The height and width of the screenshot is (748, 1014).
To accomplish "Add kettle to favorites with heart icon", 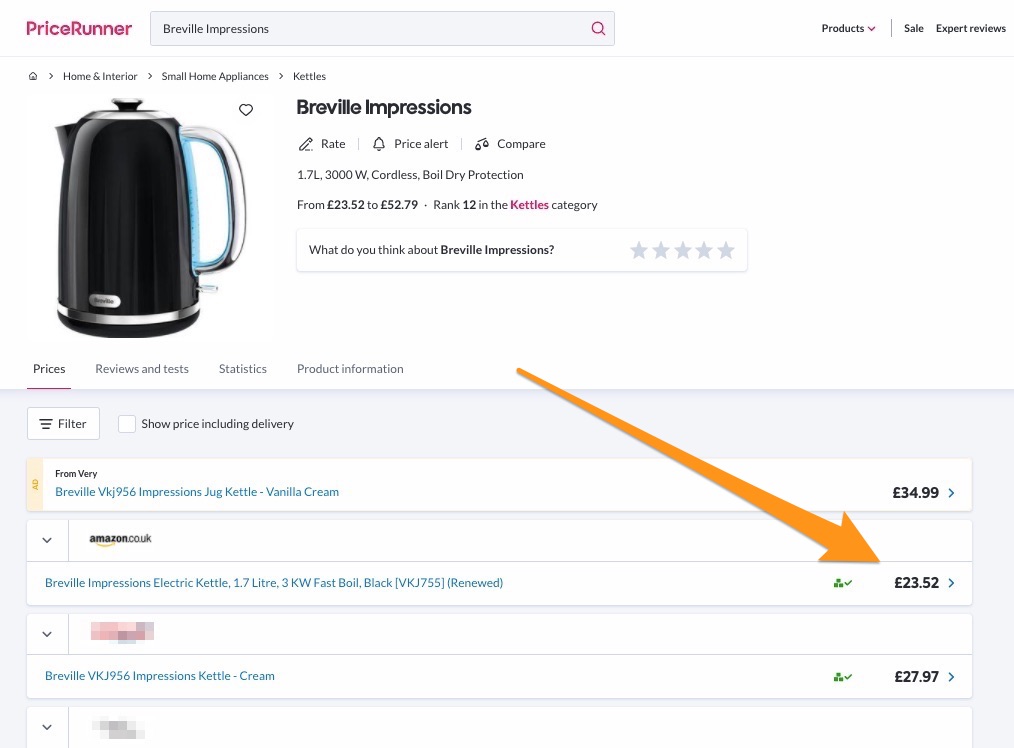I will [x=246, y=110].
